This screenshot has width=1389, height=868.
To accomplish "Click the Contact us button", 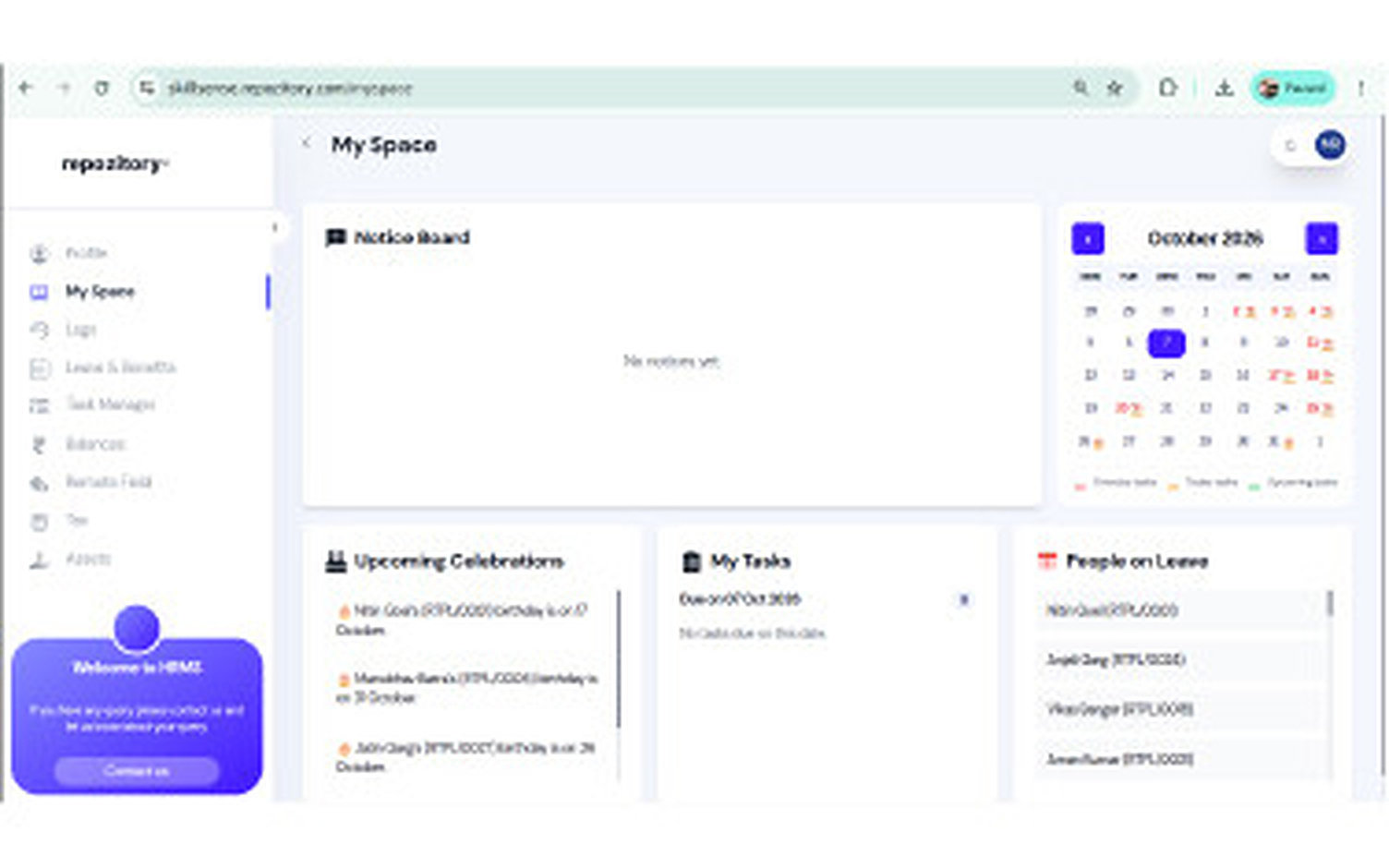I will (137, 771).
